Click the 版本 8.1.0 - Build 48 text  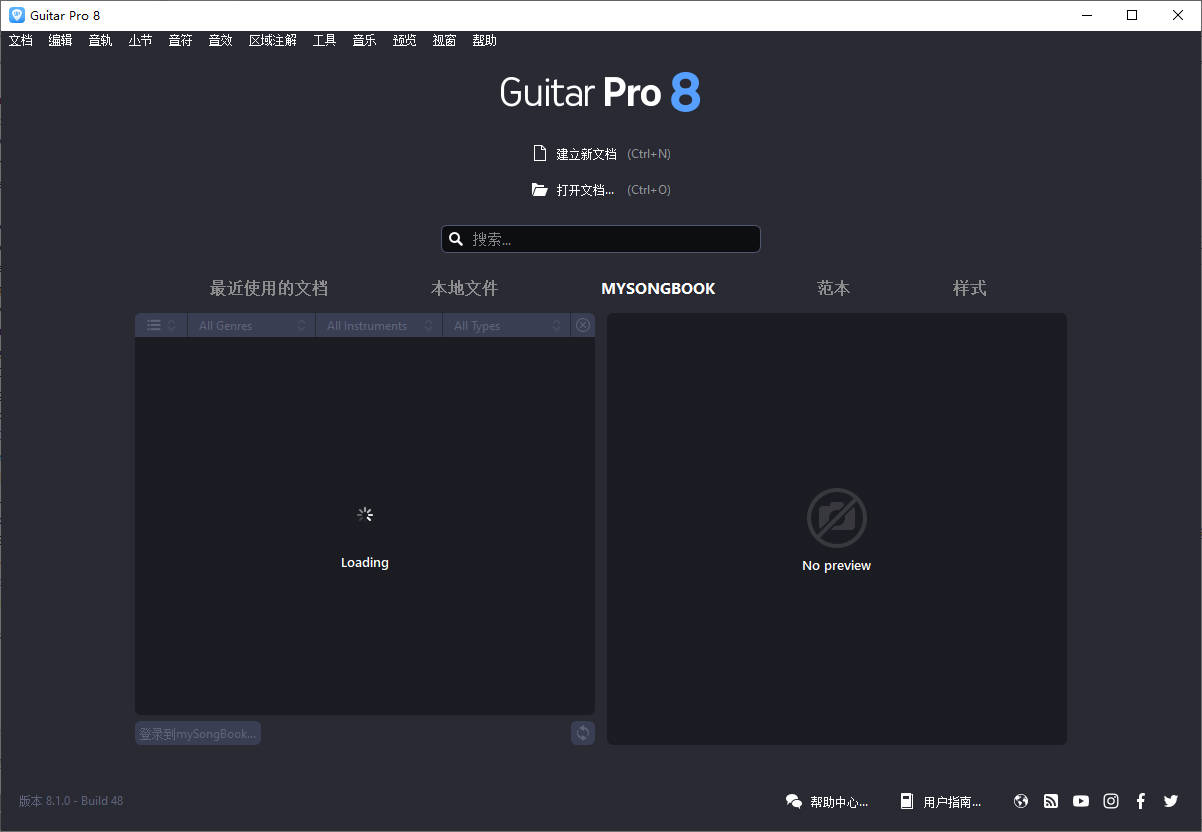click(71, 801)
